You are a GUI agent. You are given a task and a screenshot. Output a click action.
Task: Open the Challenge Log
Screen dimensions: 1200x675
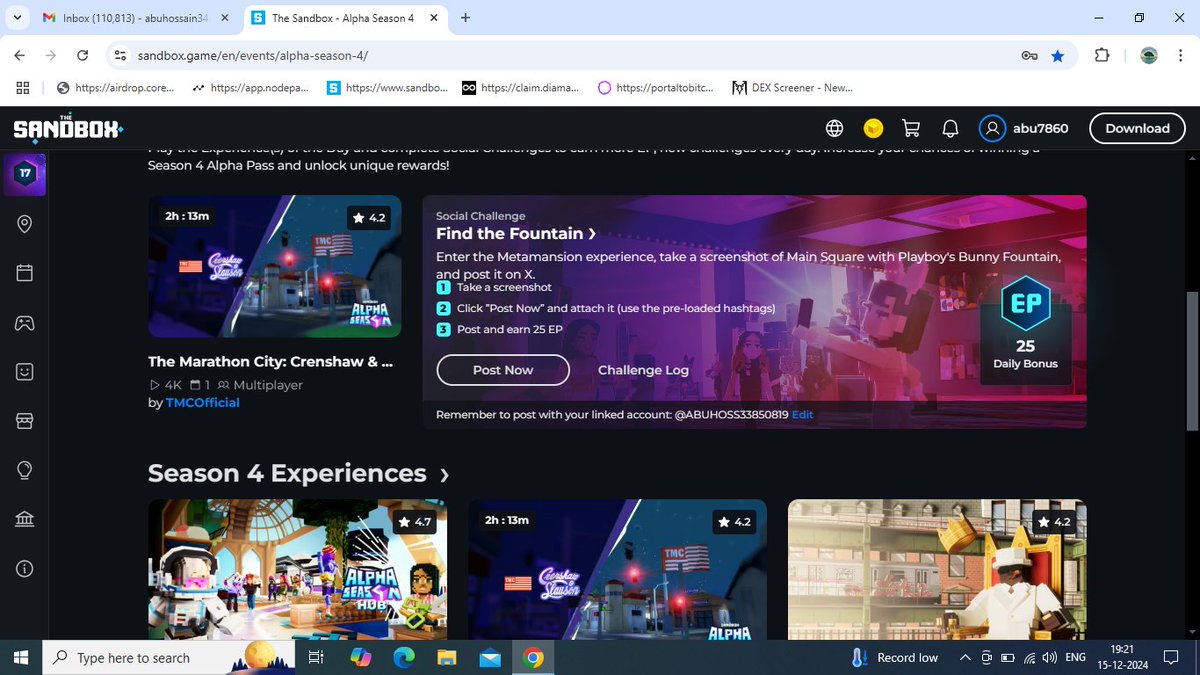[x=643, y=370]
